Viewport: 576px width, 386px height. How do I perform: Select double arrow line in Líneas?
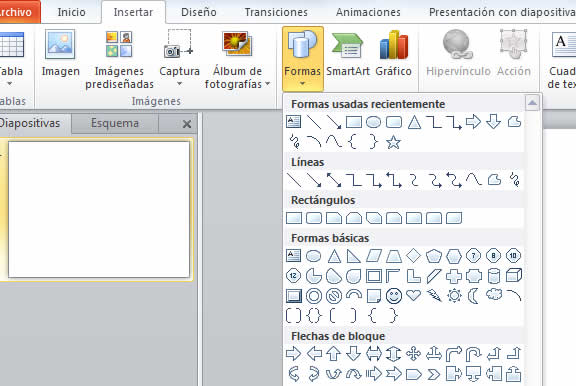[334, 180]
